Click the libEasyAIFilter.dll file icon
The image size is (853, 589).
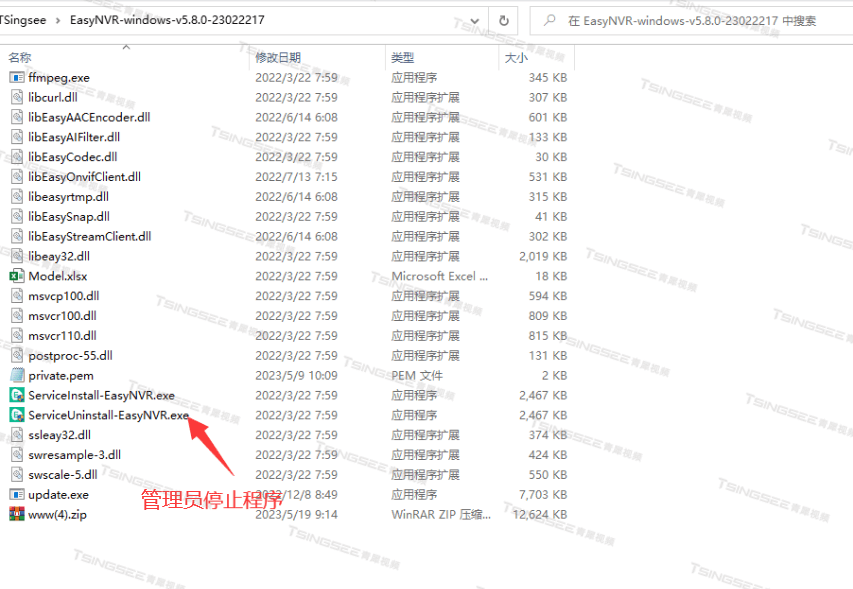(17, 137)
